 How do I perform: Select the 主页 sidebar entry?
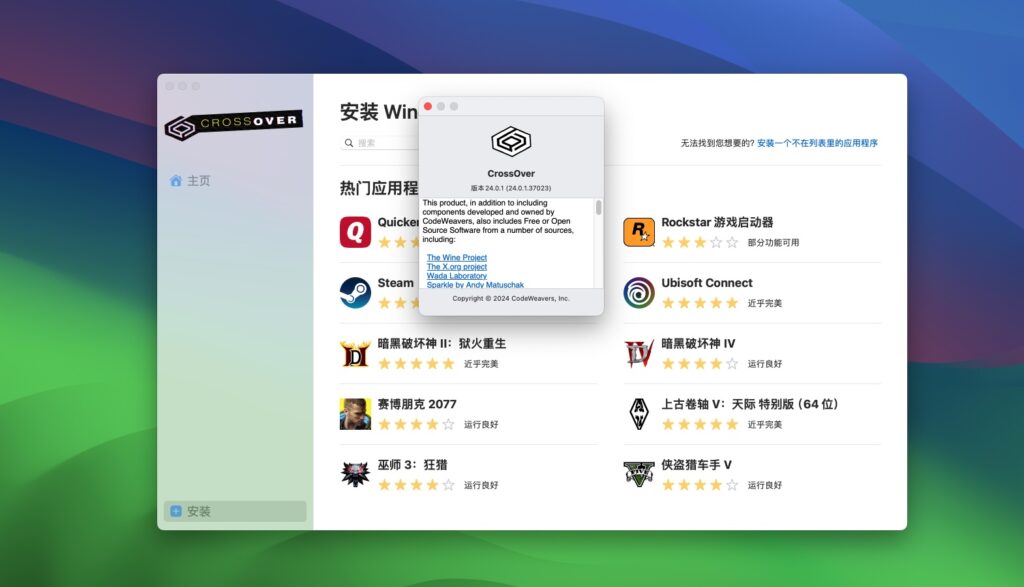197,180
